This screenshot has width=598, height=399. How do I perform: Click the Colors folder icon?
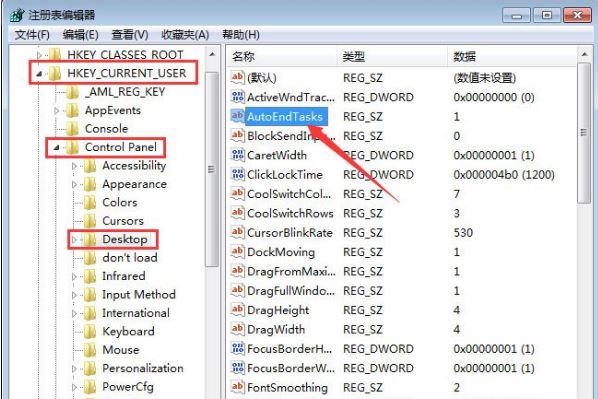90,202
